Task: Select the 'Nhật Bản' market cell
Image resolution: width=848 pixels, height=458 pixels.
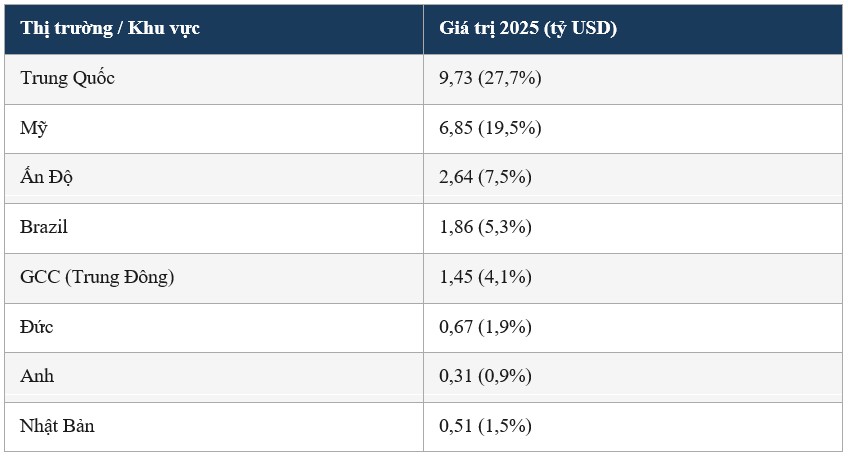Action: click(x=57, y=426)
